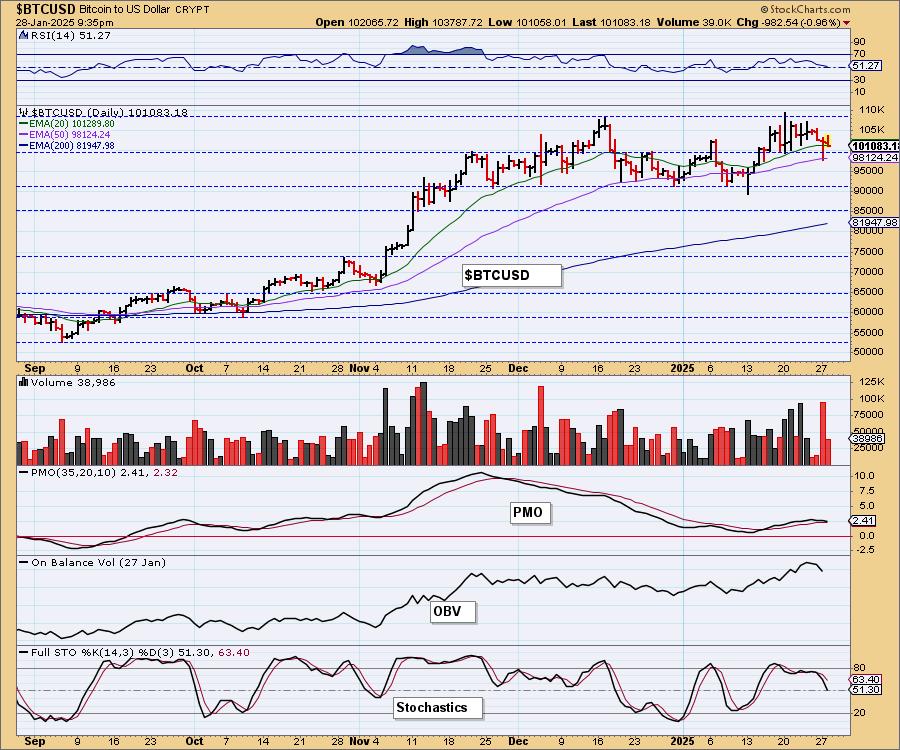Click the price bars icon before $BTCUSD (Daily)
900x750 pixels.
tap(24, 112)
